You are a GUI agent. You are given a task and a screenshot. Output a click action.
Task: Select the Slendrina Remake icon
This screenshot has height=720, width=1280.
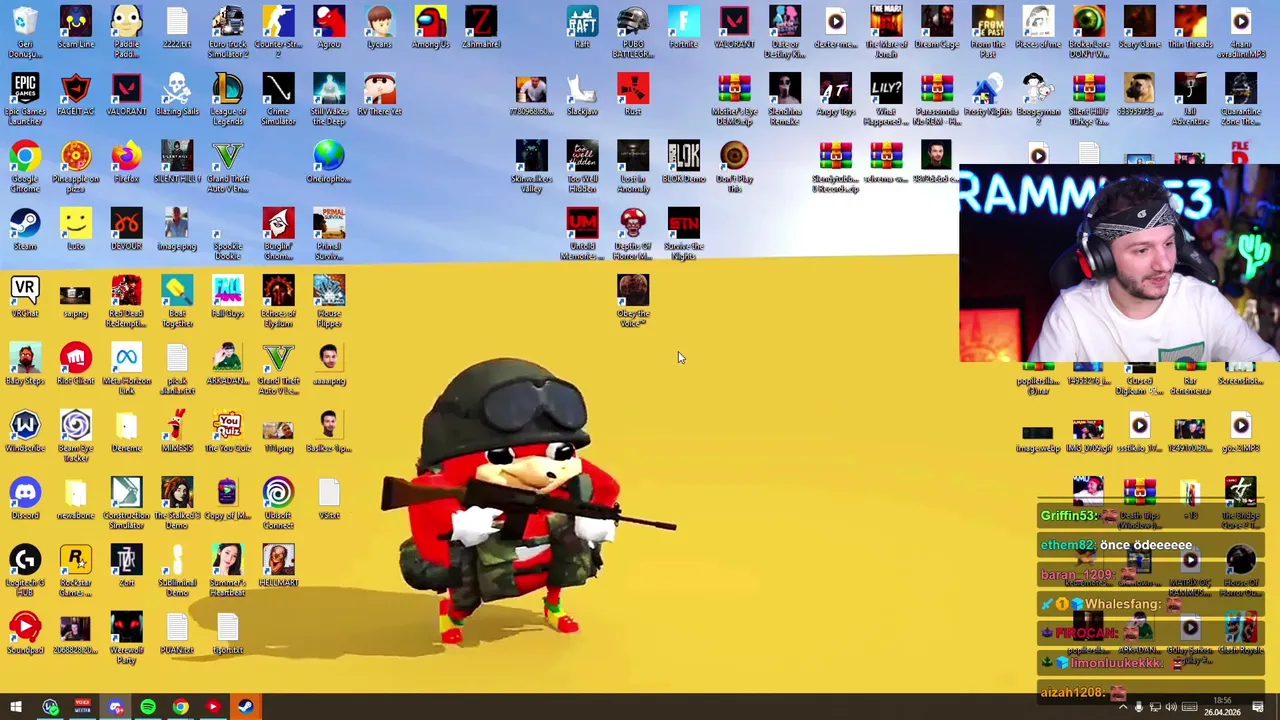click(785, 98)
